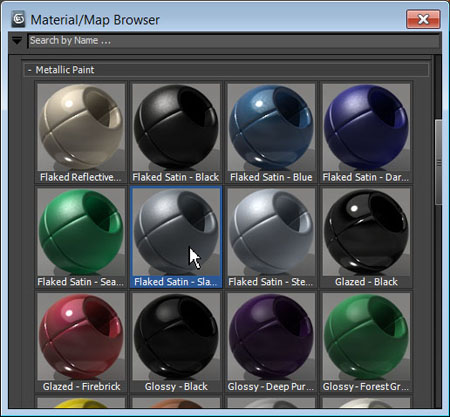
Task: Open the browser options dropdown arrow
Action: point(17,41)
